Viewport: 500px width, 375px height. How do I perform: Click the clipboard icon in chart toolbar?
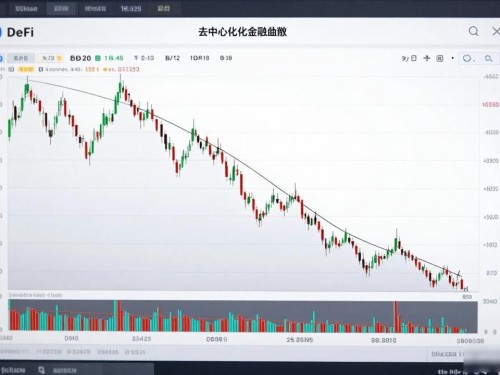pyautogui.click(x=414, y=58)
